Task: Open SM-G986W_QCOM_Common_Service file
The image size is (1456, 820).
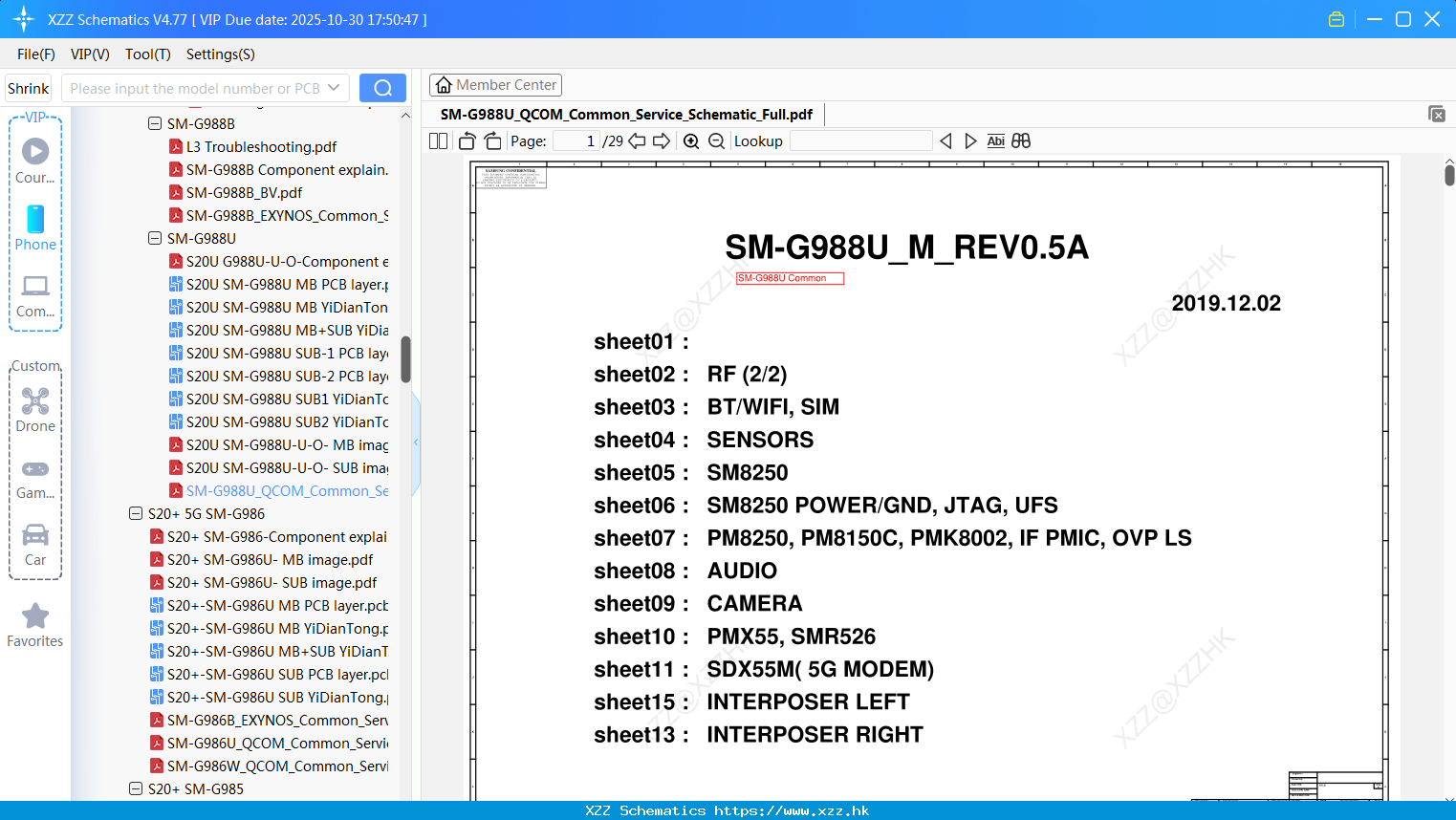Action: click(269, 766)
